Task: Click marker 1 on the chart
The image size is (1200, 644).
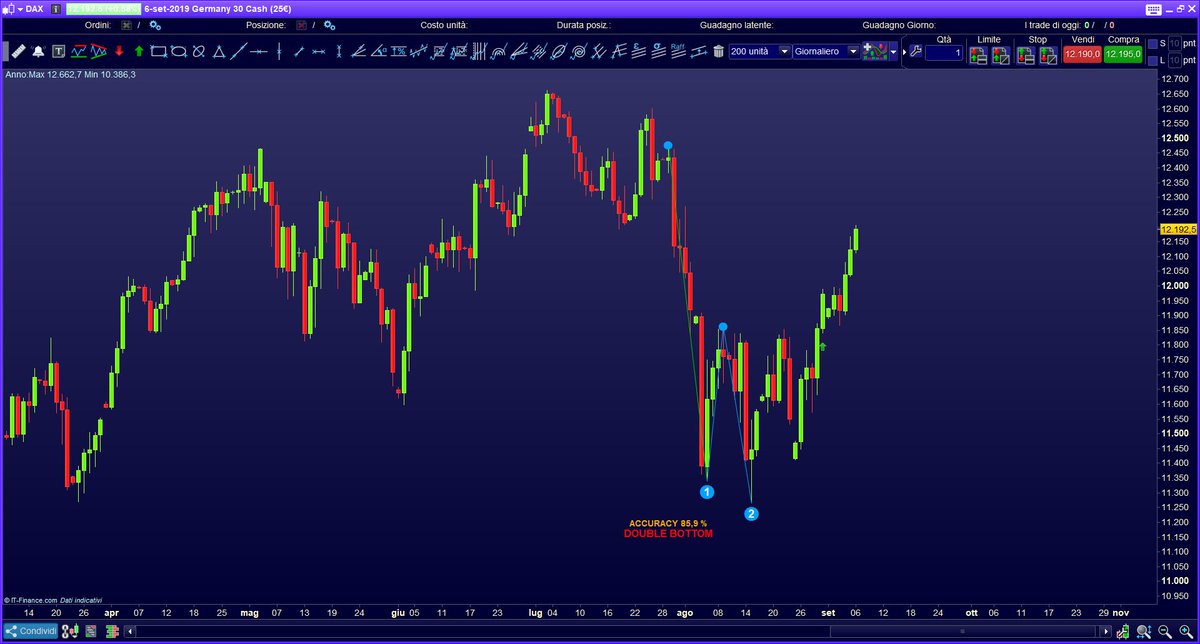Action: [706, 491]
